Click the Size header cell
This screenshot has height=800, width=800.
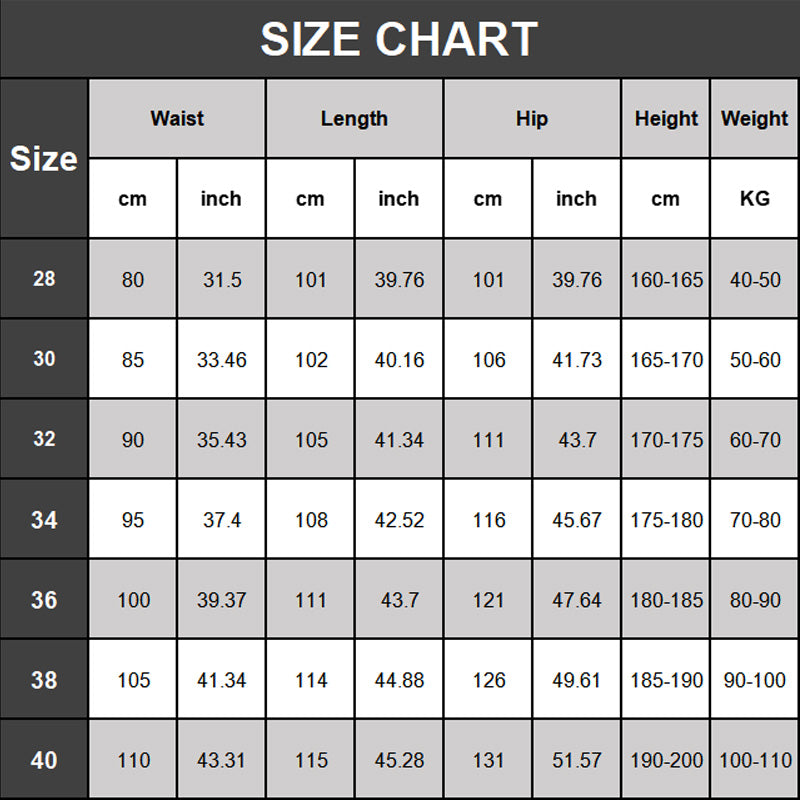pyautogui.click(x=44, y=158)
